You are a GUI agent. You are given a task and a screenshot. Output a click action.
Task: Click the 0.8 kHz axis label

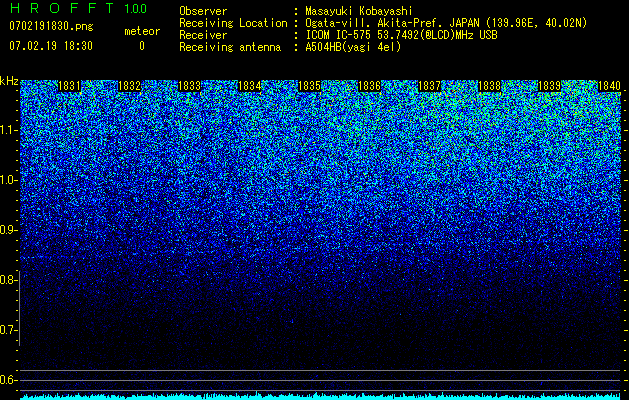[8, 280]
